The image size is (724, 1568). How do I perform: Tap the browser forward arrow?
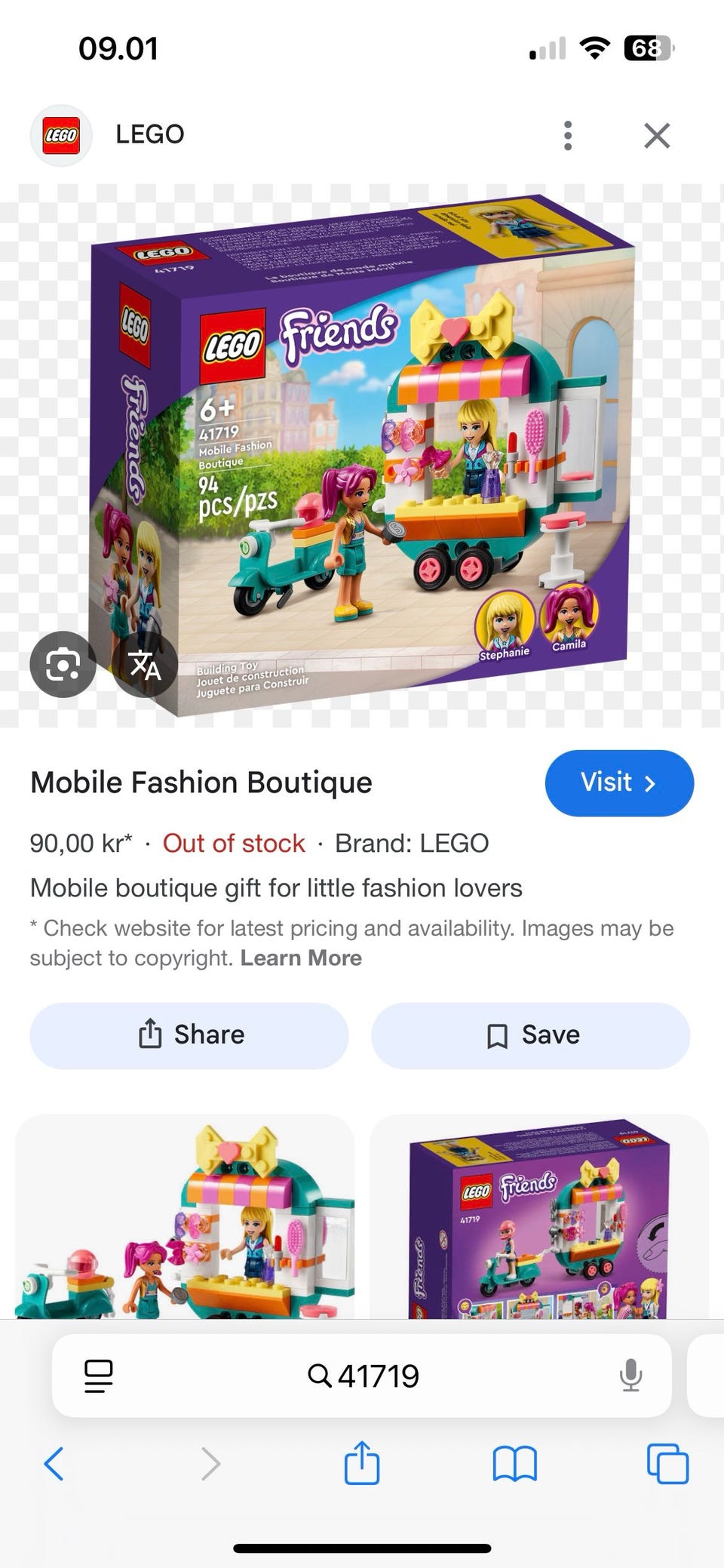pyautogui.click(x=211, y=1464)
